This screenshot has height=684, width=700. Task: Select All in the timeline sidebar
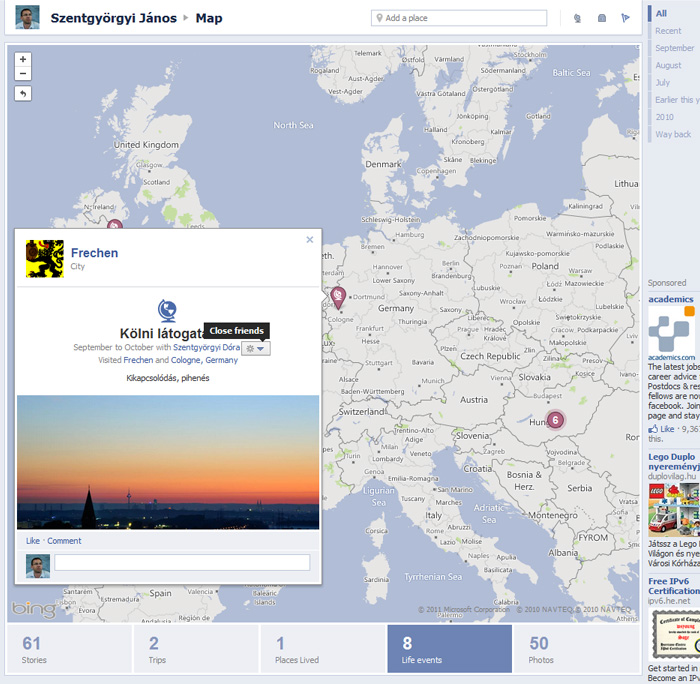tap(661, 13)
